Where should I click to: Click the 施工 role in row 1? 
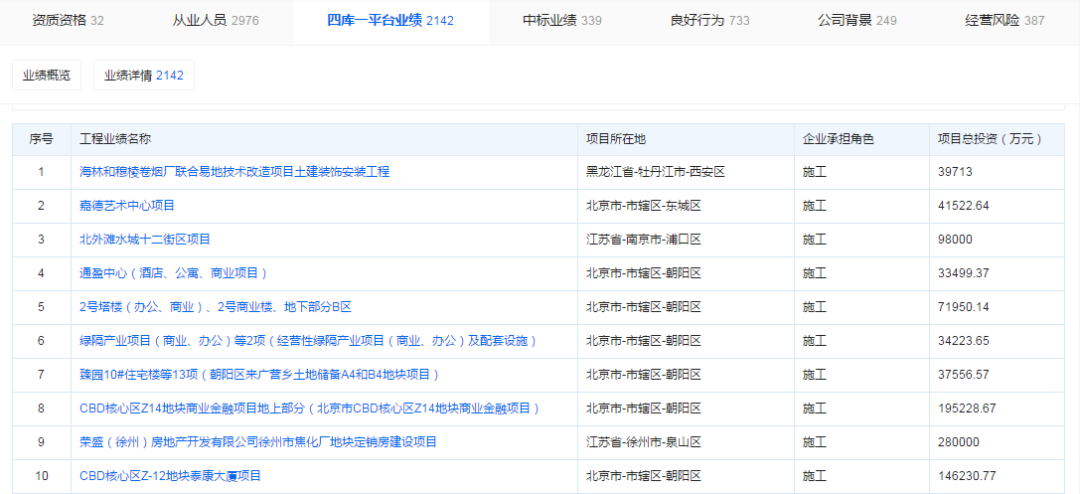(815, 172)
